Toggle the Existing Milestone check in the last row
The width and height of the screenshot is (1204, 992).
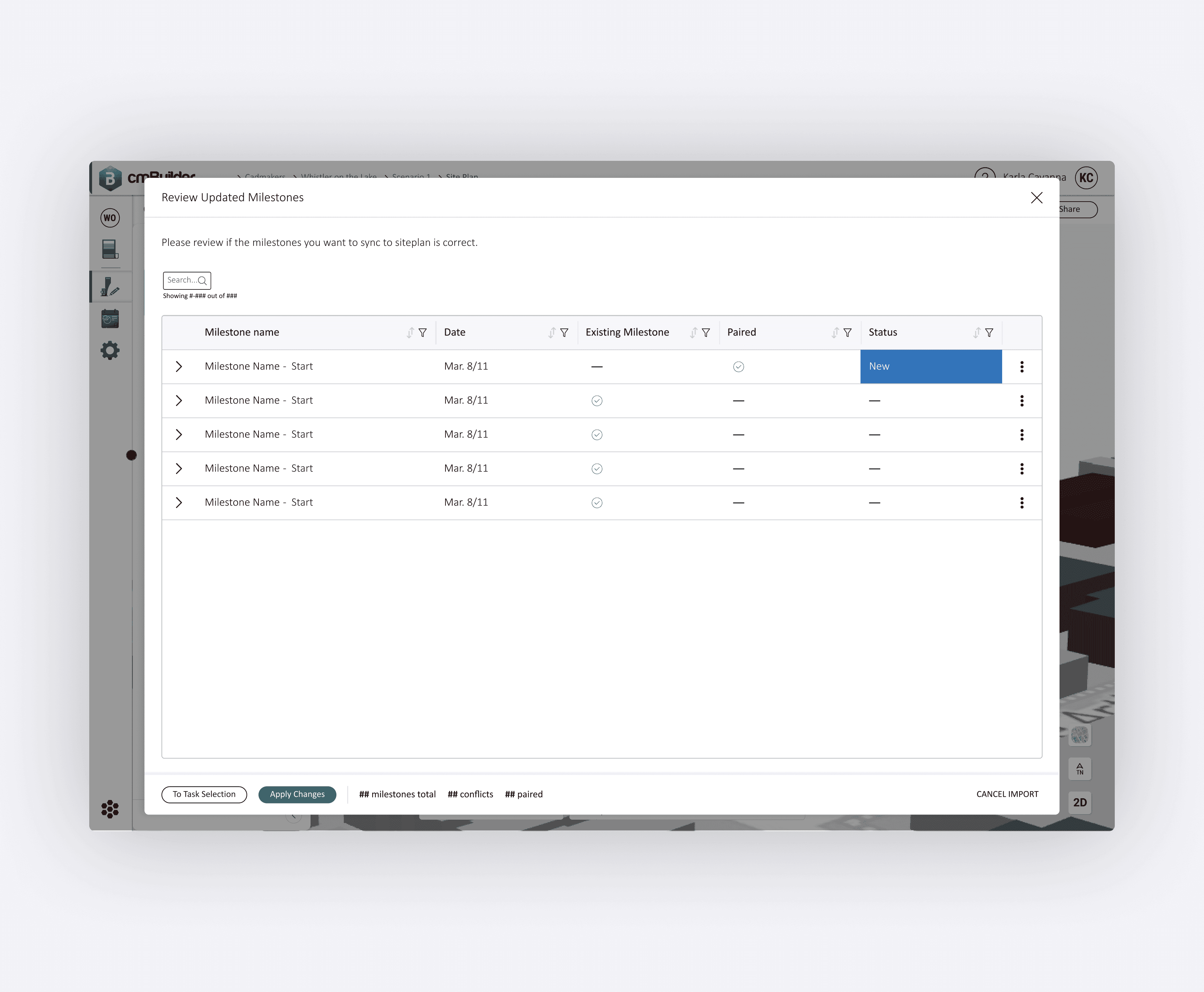point(597,503)
